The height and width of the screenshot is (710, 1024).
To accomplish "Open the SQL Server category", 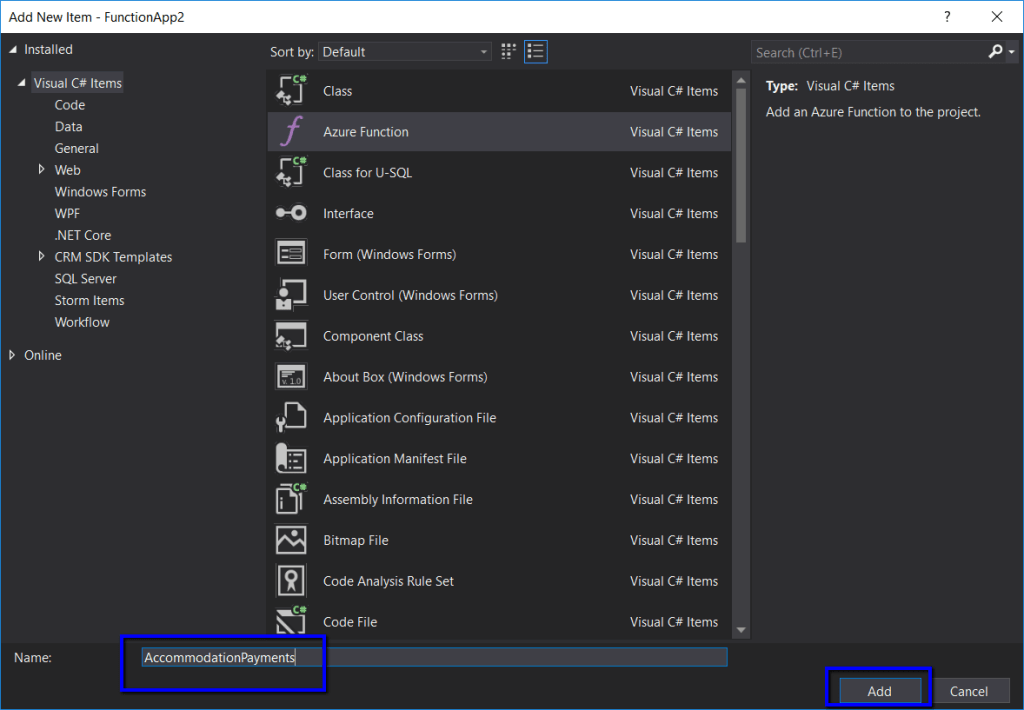I will coord(85,279).
